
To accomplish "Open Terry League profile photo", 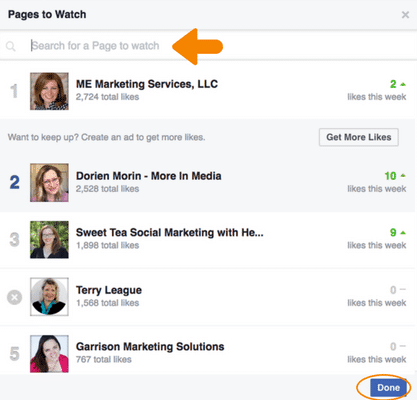I will [x=49, y=297].
